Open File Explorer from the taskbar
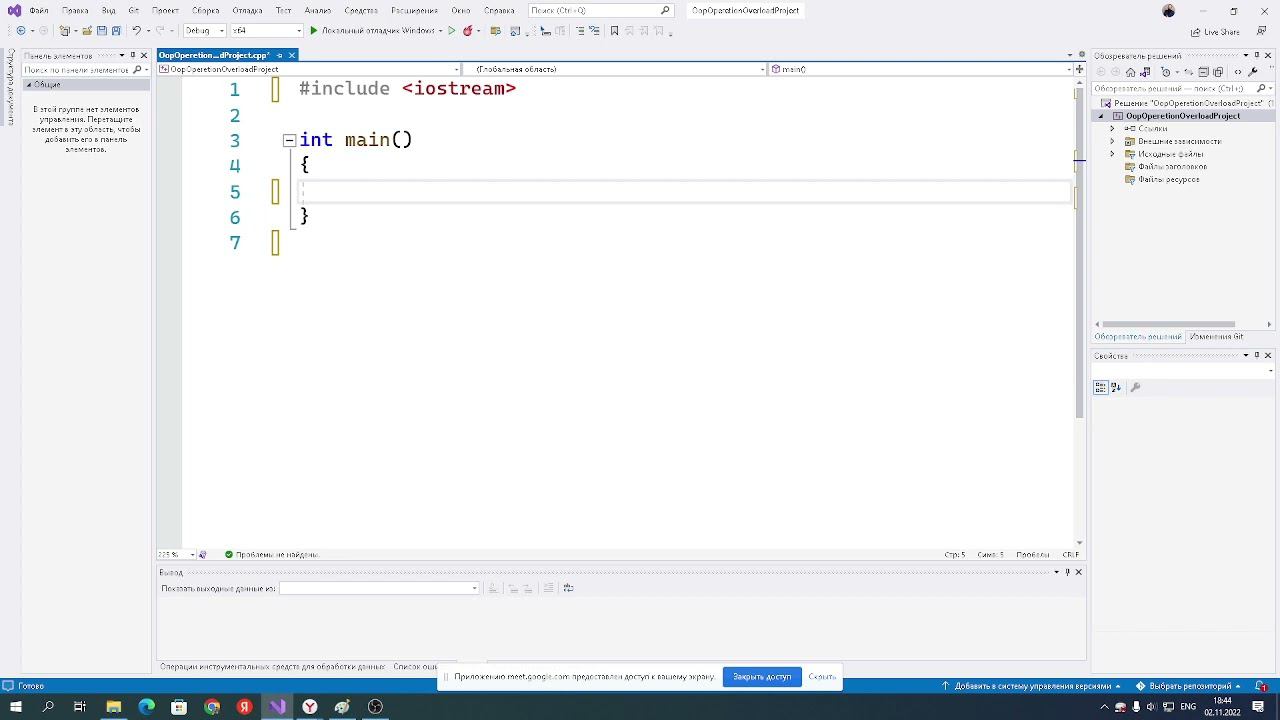Viewport: 1280px width, 720px height. coord(114,706)
